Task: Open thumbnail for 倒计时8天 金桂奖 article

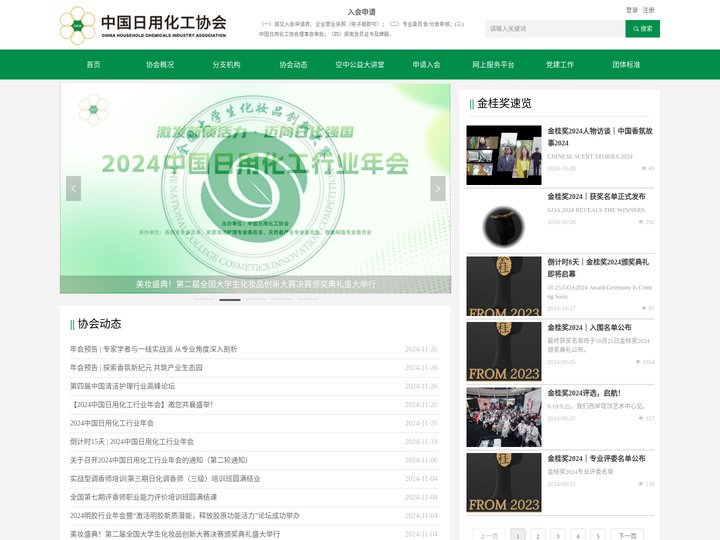Action: [x=504, y=286]
